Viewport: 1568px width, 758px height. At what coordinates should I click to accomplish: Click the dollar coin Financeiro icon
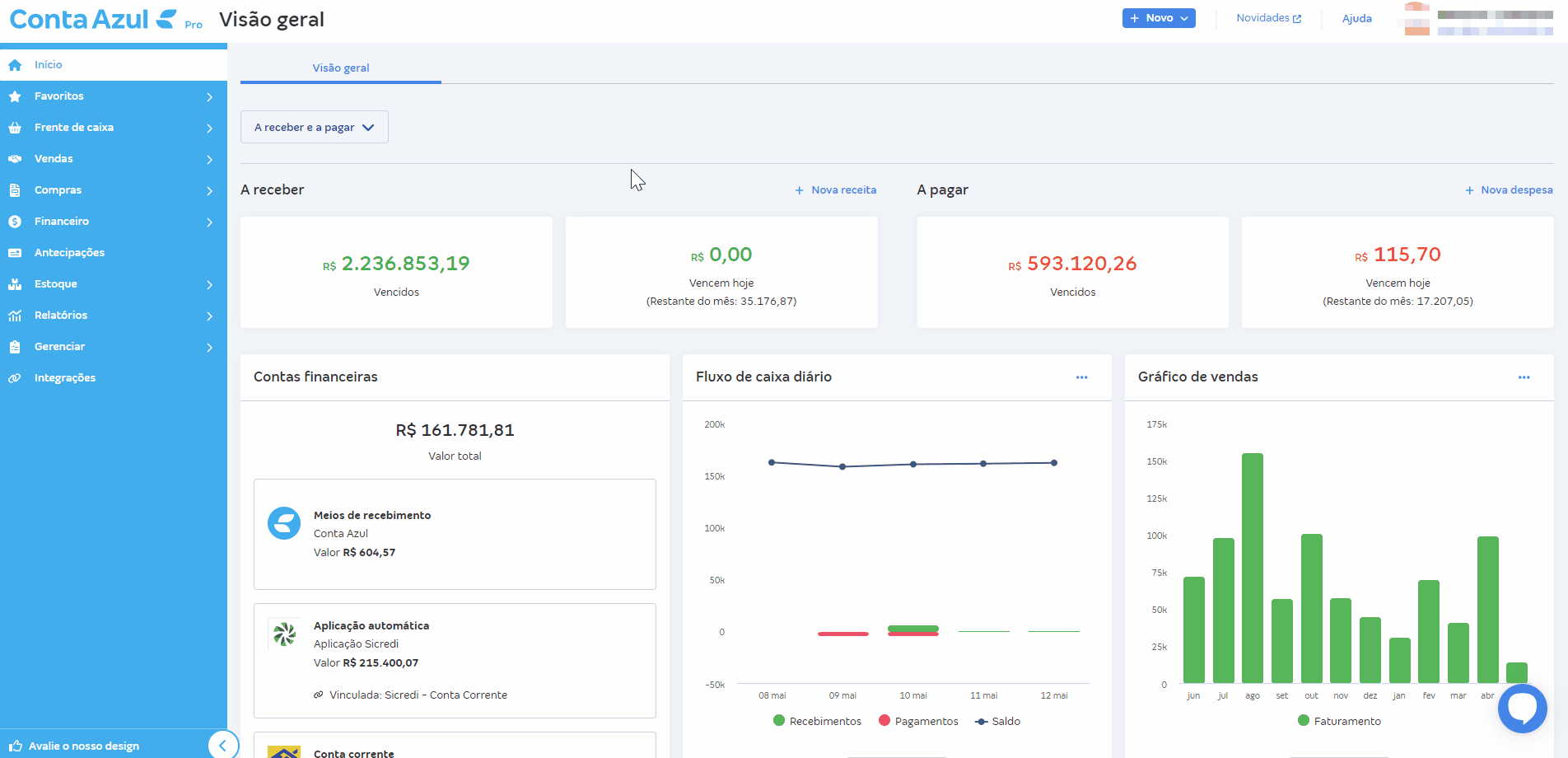[x=15, y=222]
